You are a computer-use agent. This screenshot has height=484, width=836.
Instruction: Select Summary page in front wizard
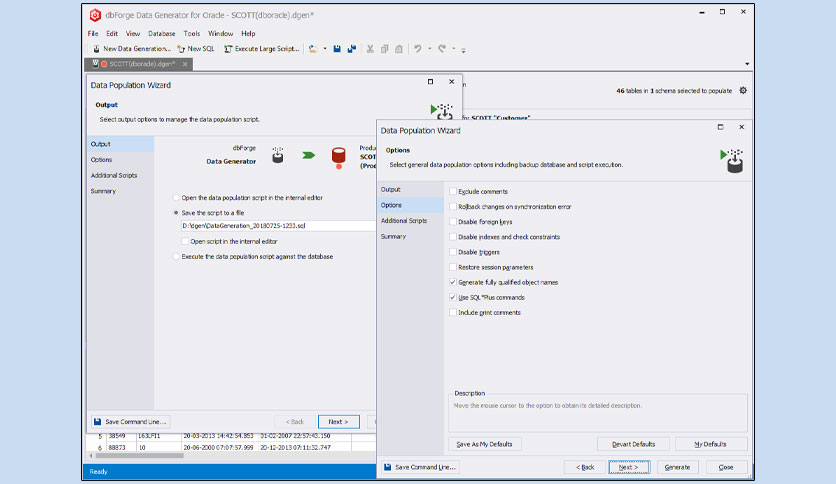tap(410, 236)
